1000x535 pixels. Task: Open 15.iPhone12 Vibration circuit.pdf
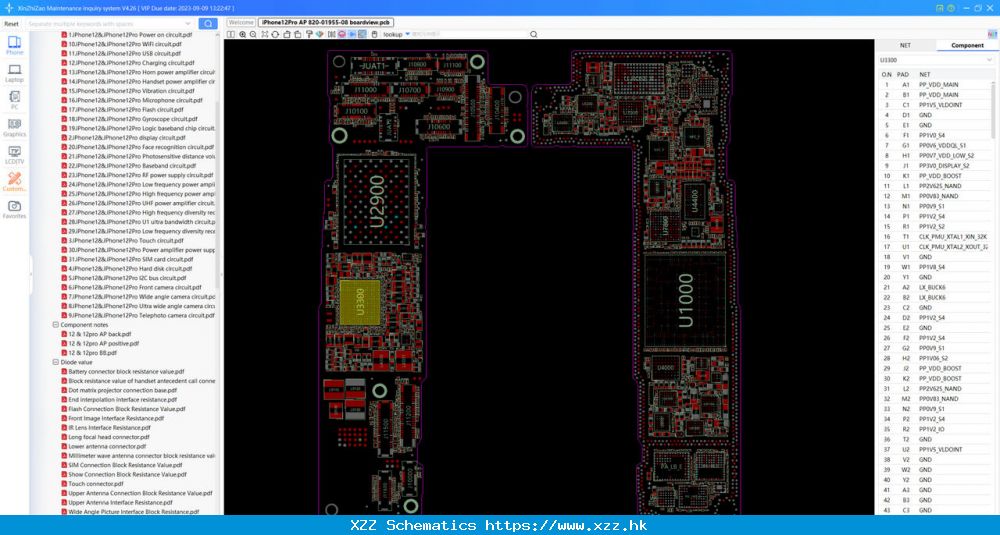(x=126, y=91)
